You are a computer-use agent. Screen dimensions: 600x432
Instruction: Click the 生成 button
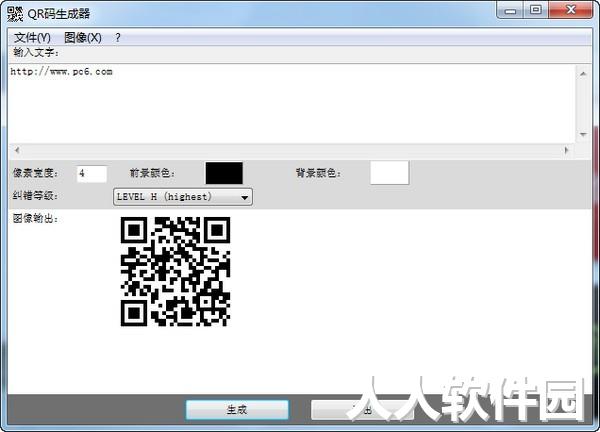pyautogui.click(x=237, y=410)
